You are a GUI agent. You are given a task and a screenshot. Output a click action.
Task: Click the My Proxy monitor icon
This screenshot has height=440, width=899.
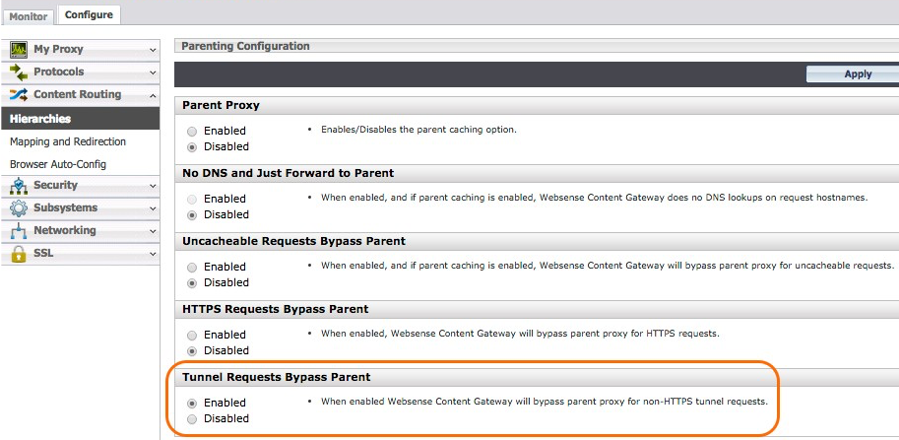coord(18,49)
